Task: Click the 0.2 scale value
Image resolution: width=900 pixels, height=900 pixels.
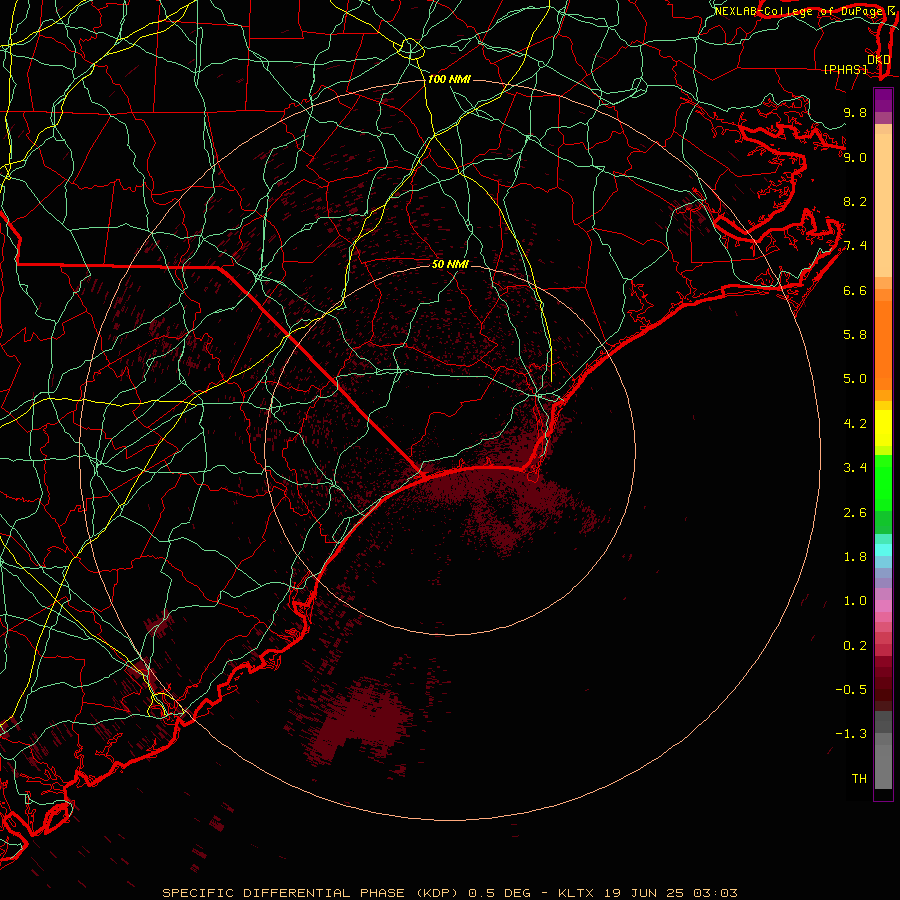Action: click(855, 646)
